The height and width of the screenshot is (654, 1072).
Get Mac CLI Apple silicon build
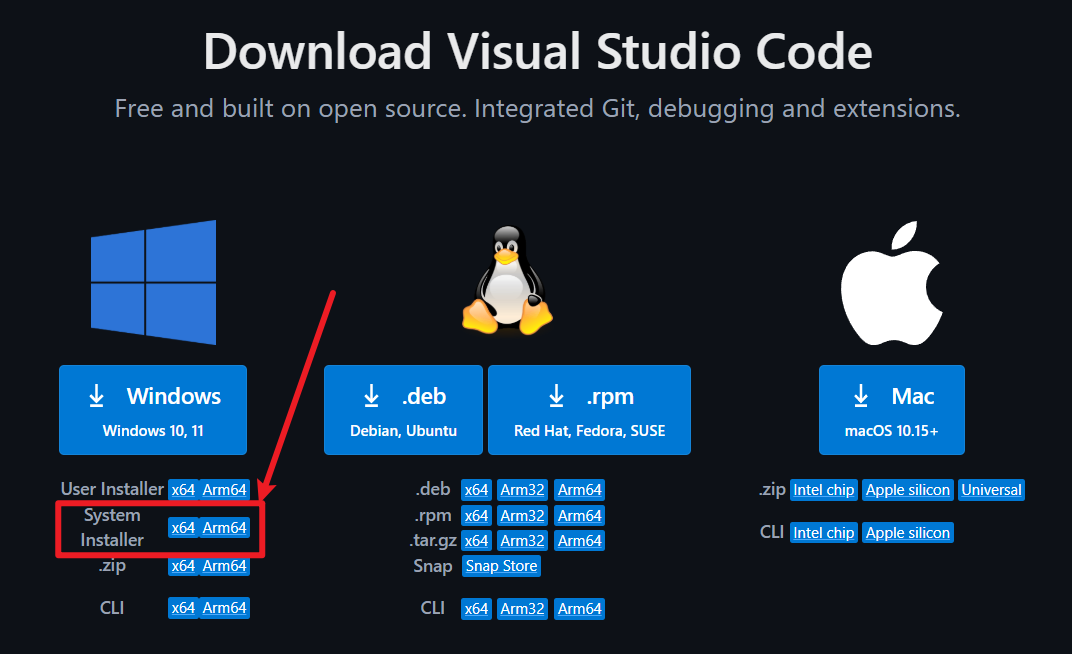pos(908,532)
